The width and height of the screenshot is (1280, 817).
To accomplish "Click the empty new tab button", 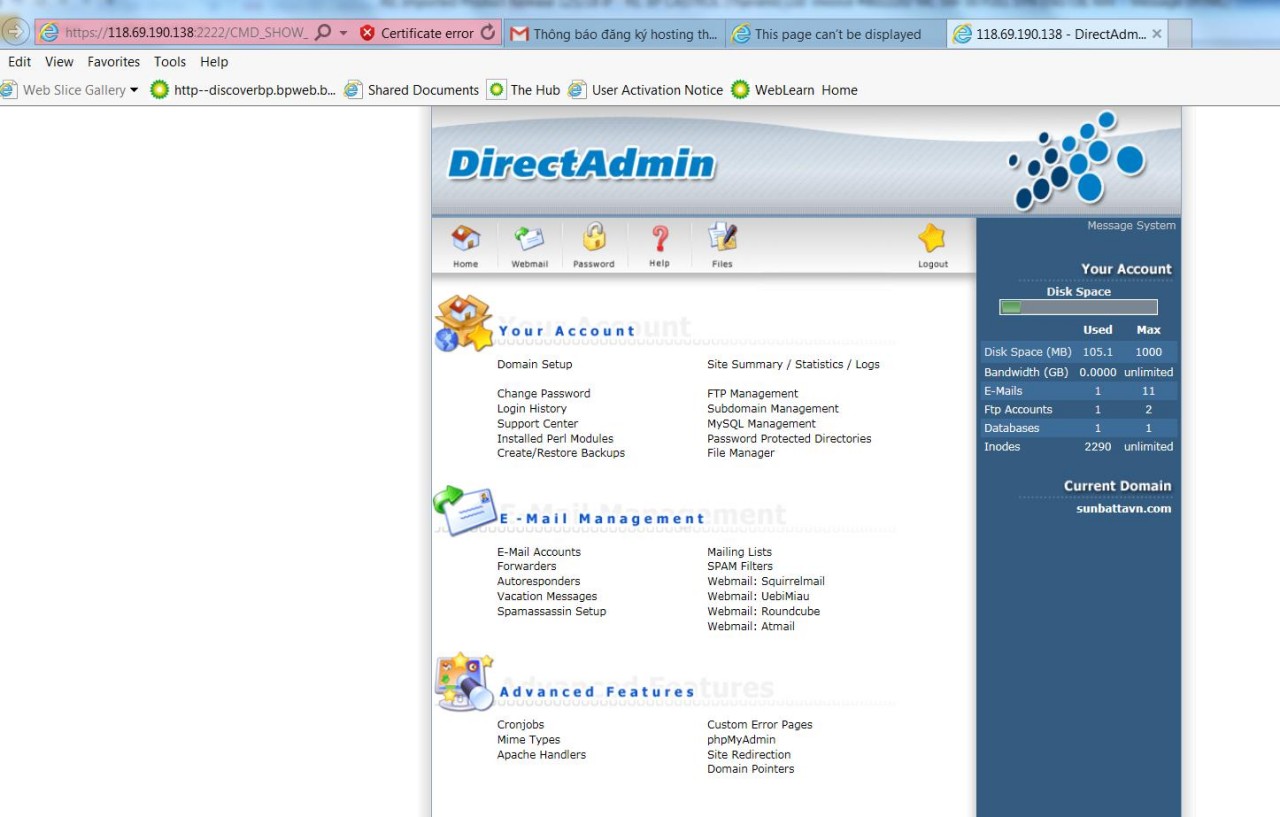I will 1180,34.
